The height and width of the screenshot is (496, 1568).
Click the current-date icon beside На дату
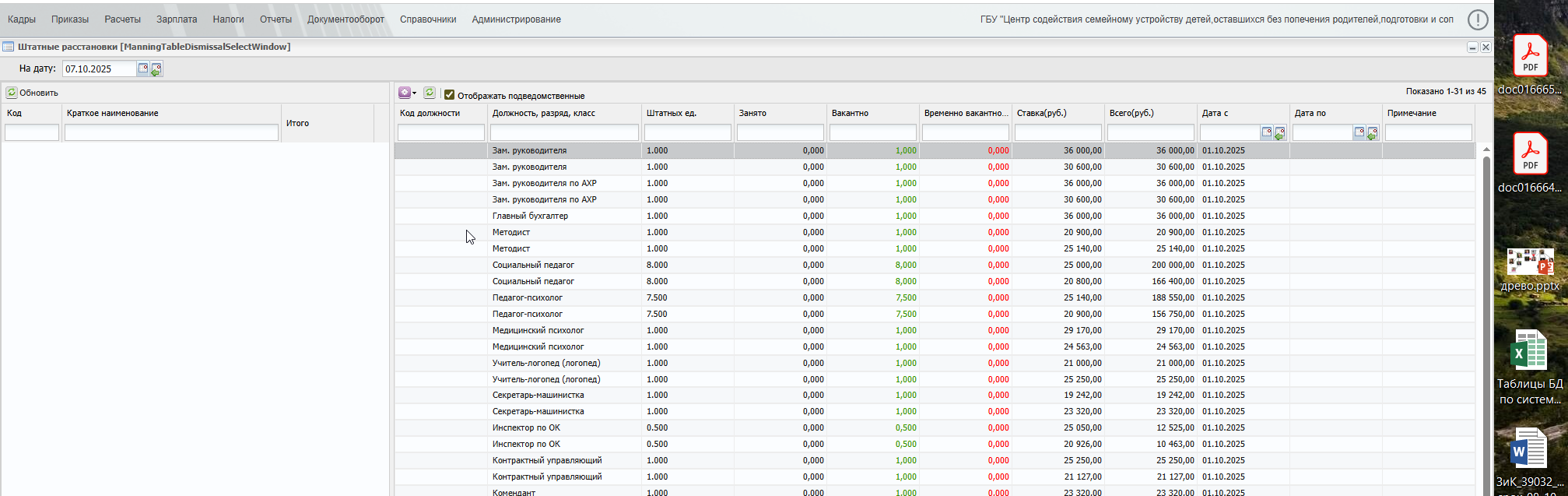coord(156,69)
